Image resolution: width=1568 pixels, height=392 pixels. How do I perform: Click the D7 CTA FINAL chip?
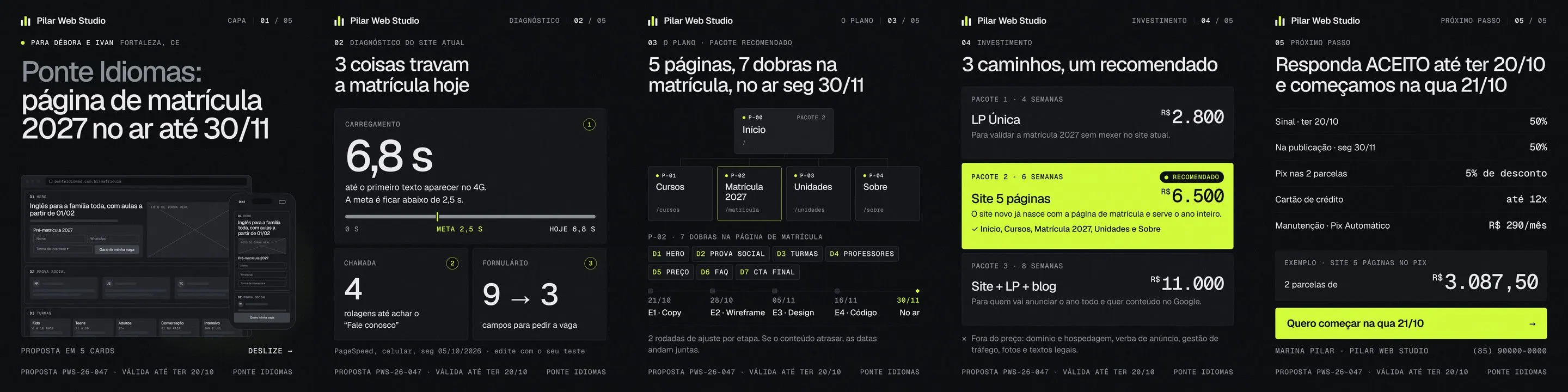tap(768, 272)
